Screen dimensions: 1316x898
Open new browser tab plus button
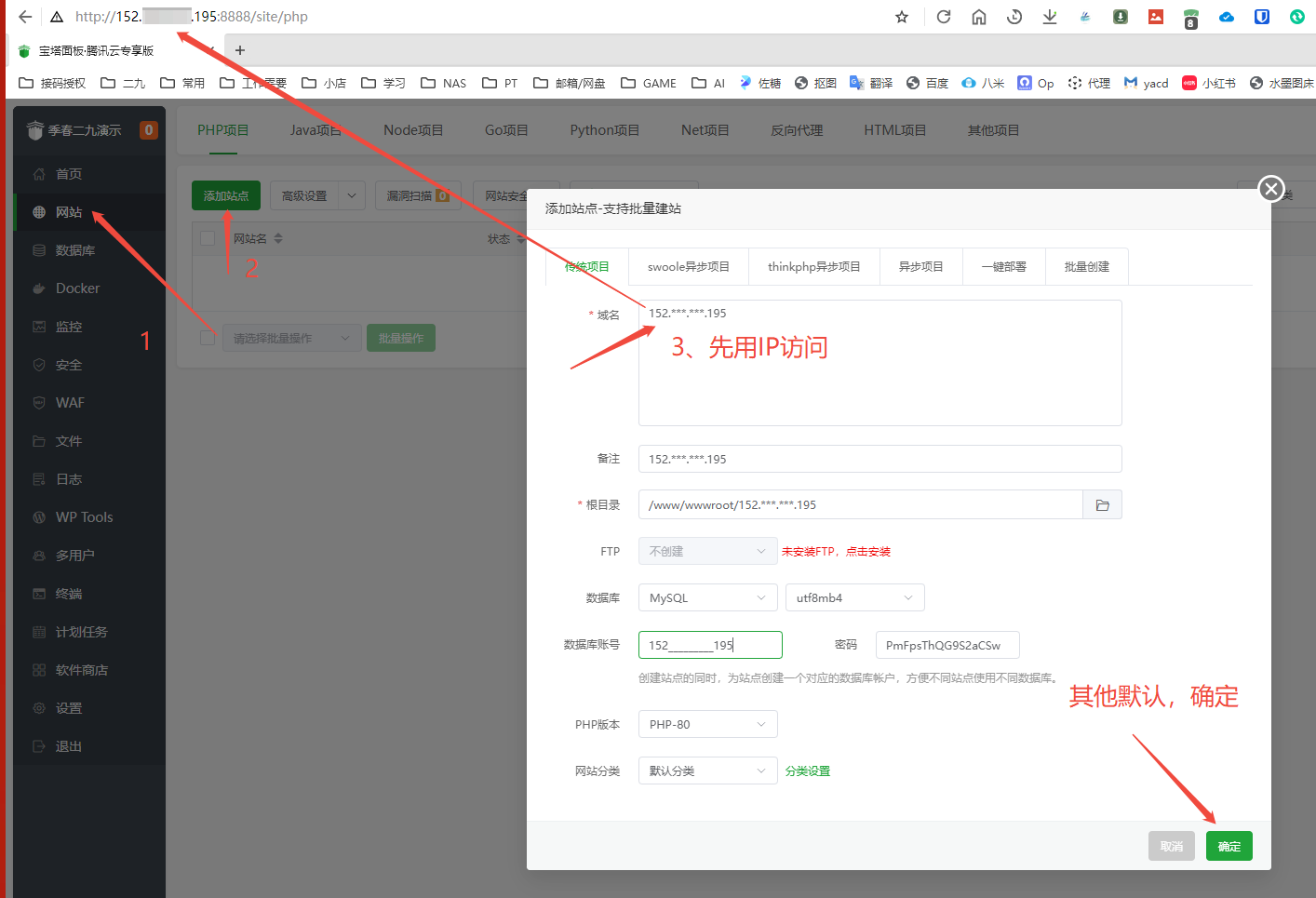coord(240,50)
